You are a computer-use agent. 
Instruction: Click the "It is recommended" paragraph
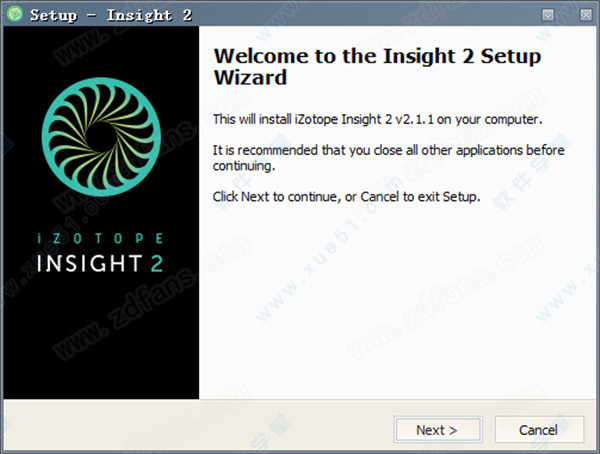pos(388,158)
